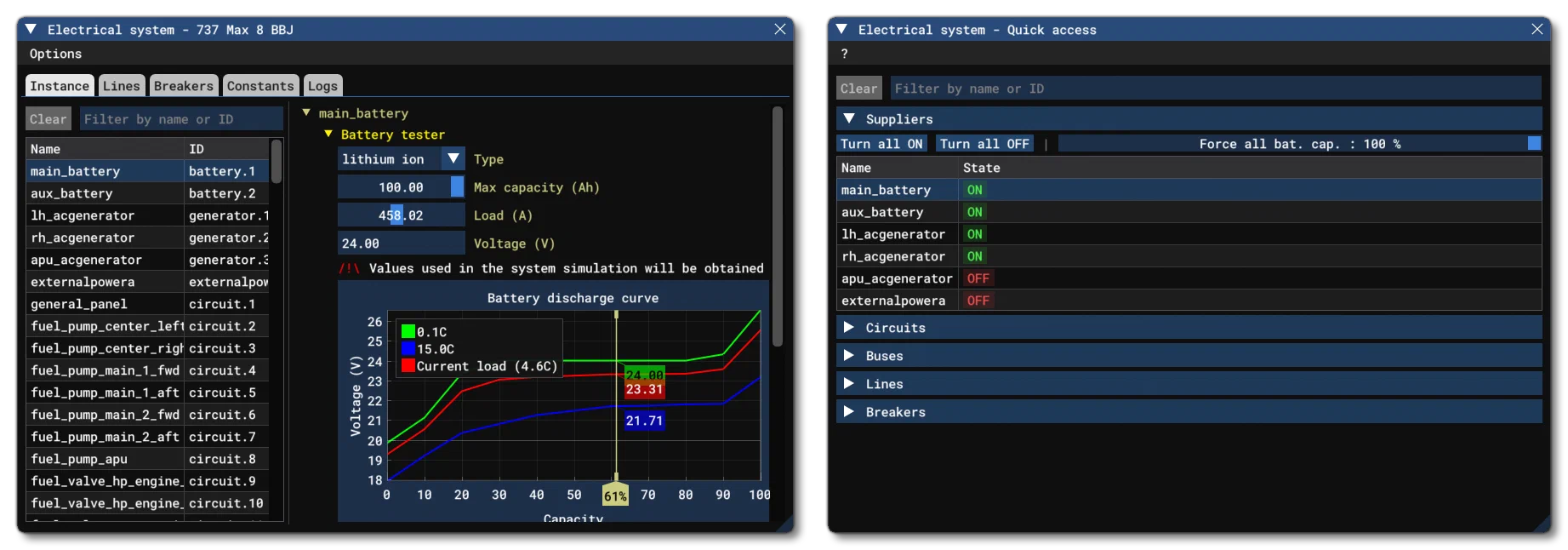Adjust the Load (A) slider

coord(401,215)
